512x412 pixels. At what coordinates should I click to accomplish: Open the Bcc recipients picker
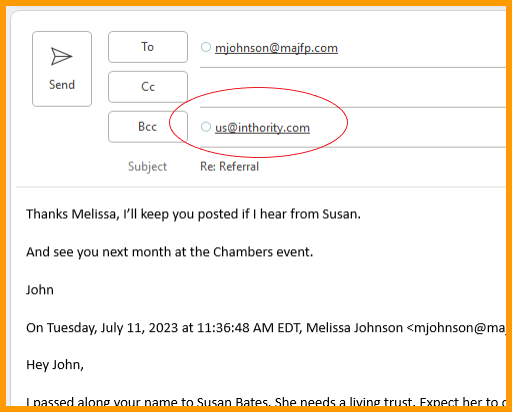click(148, 127)
